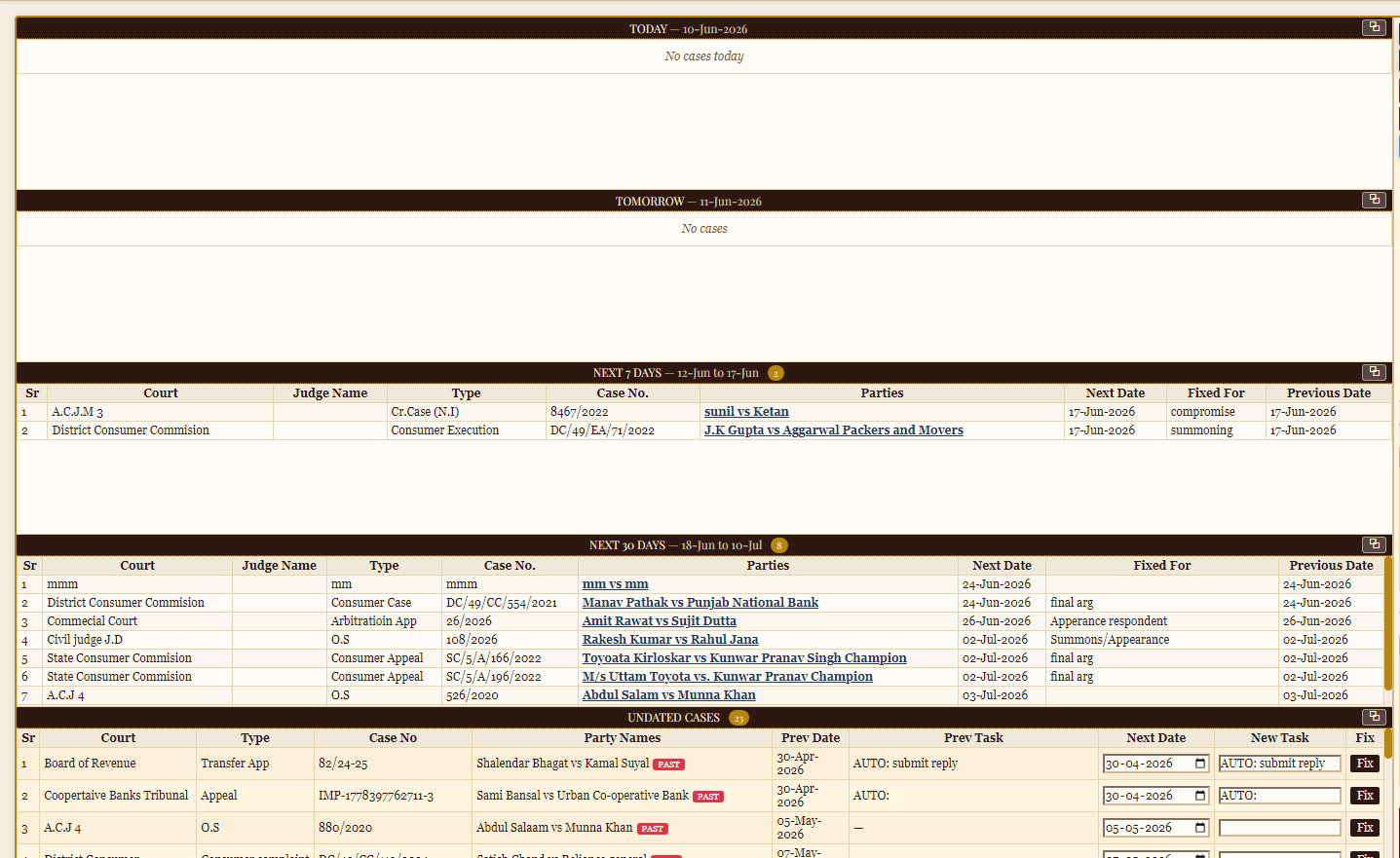Open Amit Rawat vs Sujit Dutta case
The image size is (1400, 858).
tap(660, 621)
